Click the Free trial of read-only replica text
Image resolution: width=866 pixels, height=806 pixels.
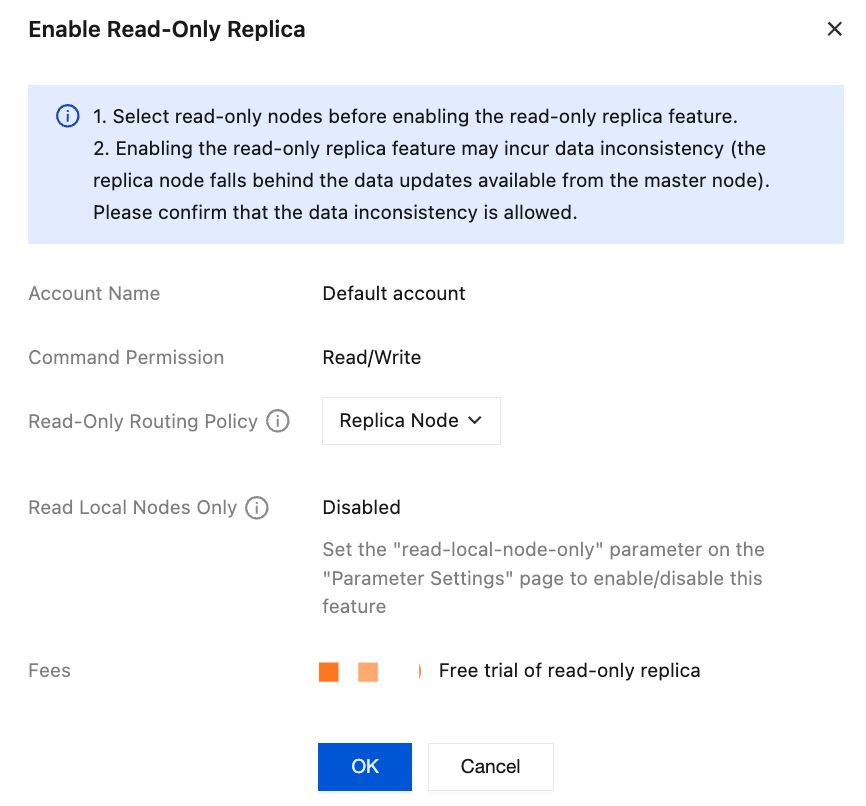coord(569,671)
